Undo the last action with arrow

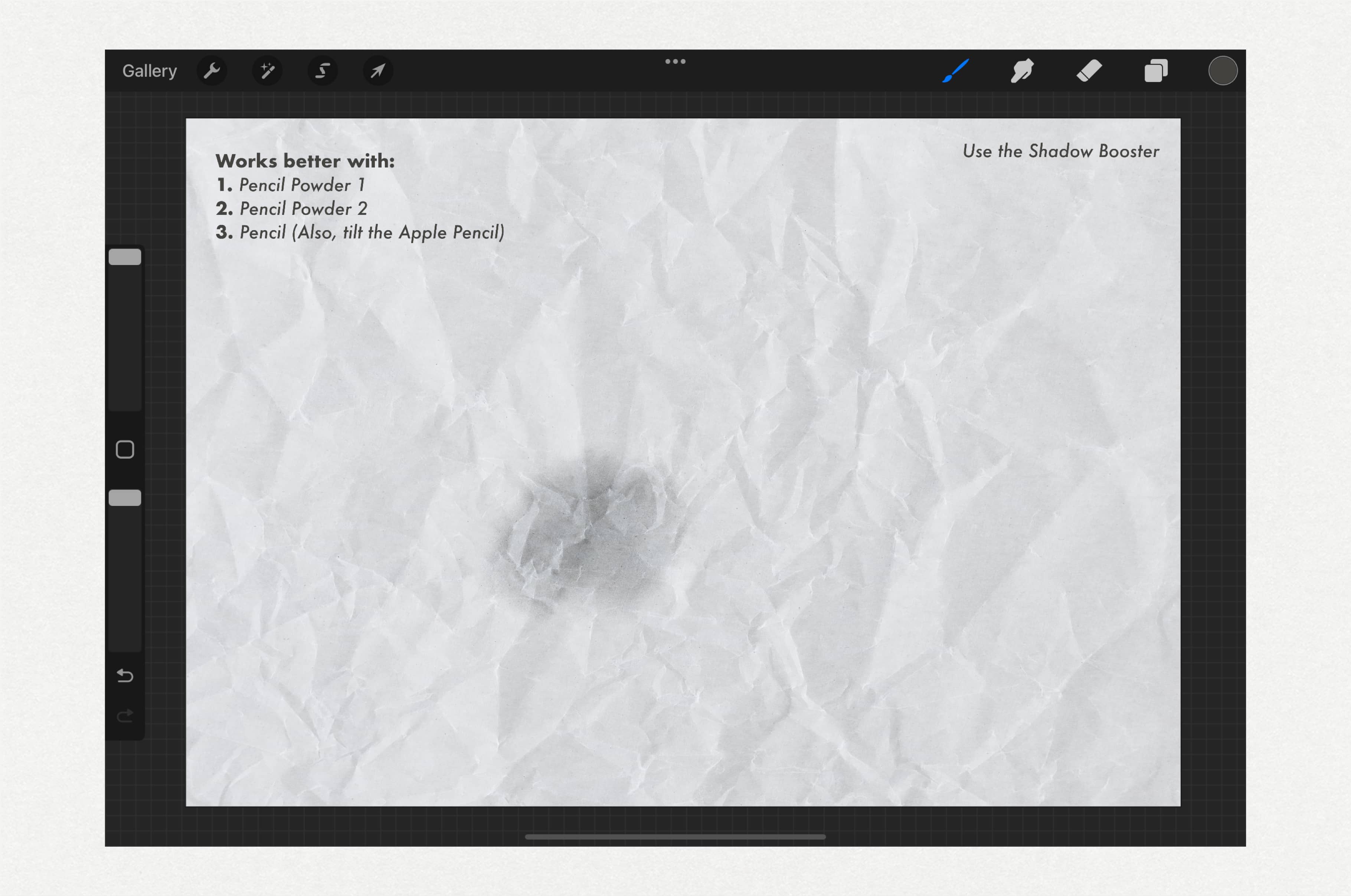tap(125, 676)
